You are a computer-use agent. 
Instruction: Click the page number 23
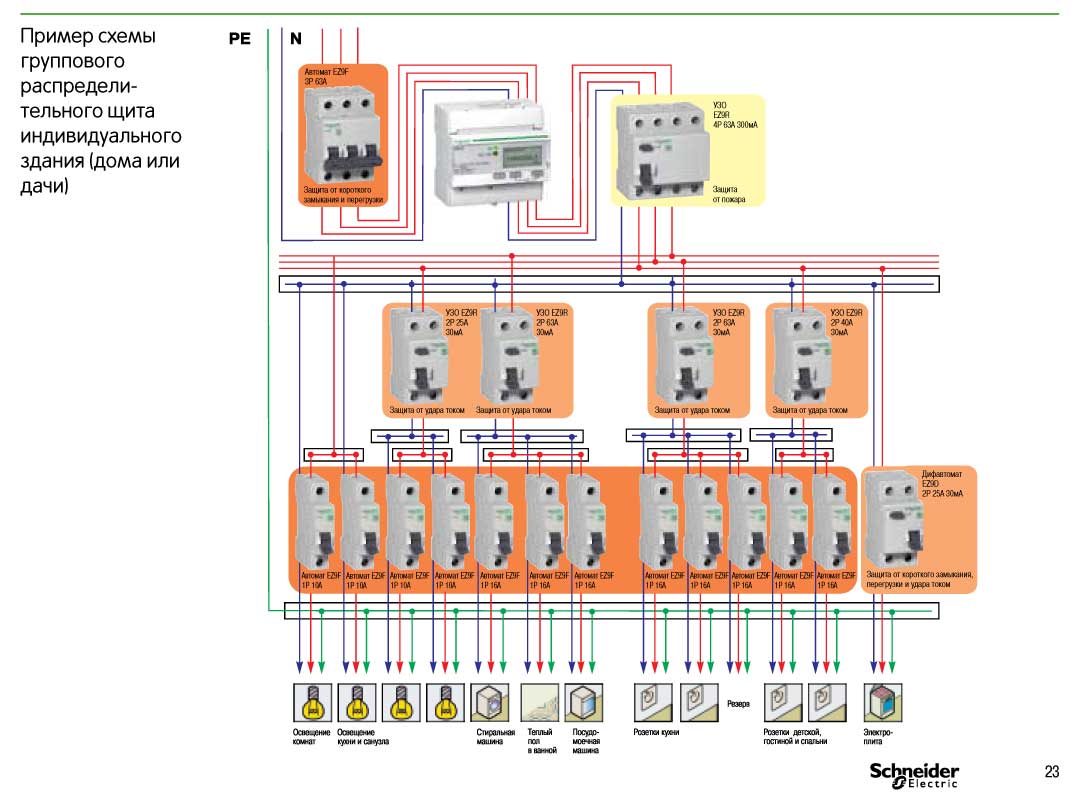1051,771
